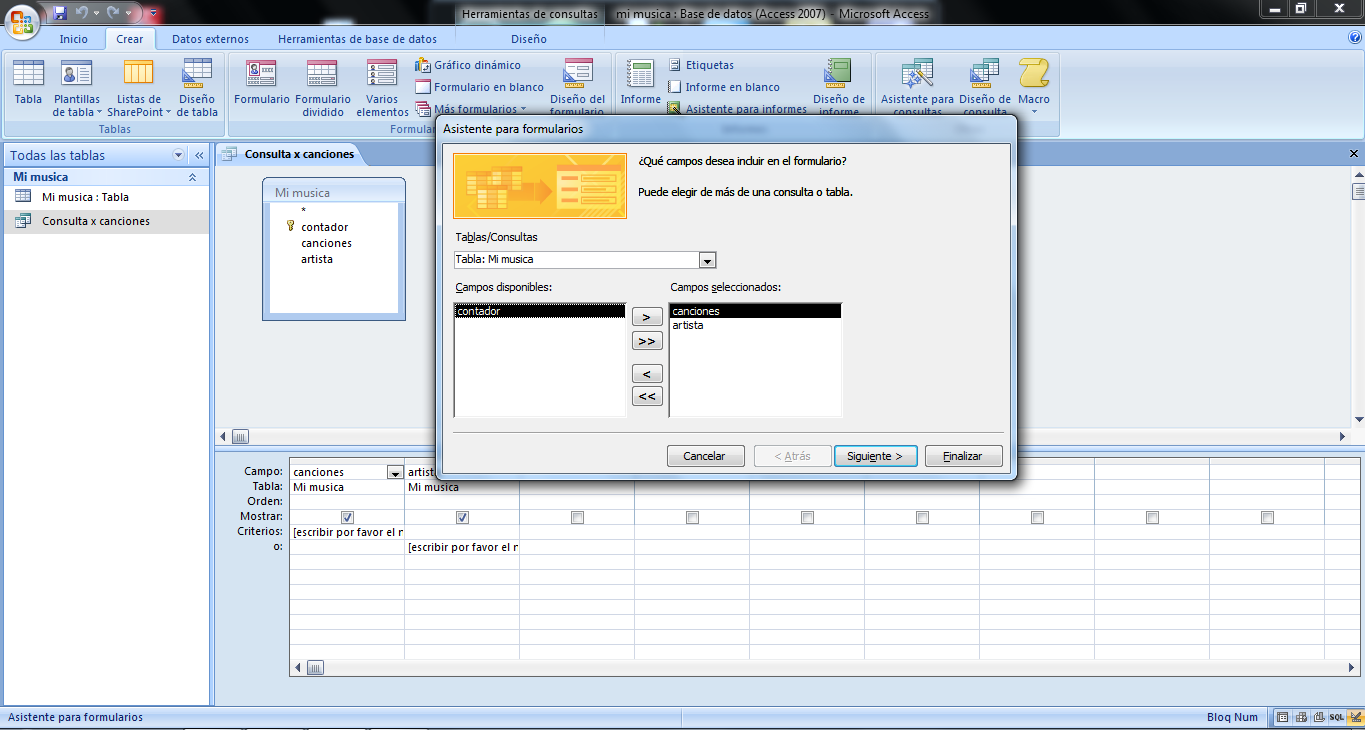Check Mostrar box in fifth grid column

[807, 517]
